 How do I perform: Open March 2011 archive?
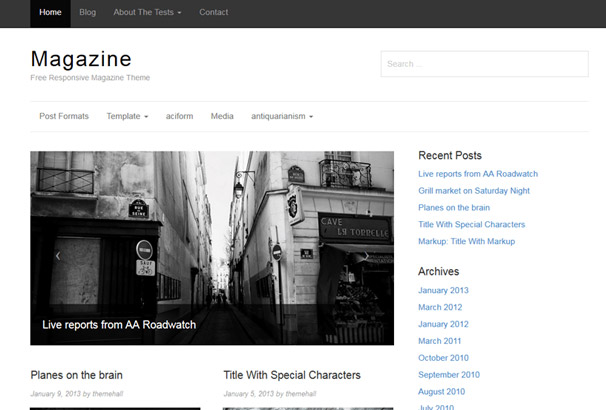click(x=440, y=341)
